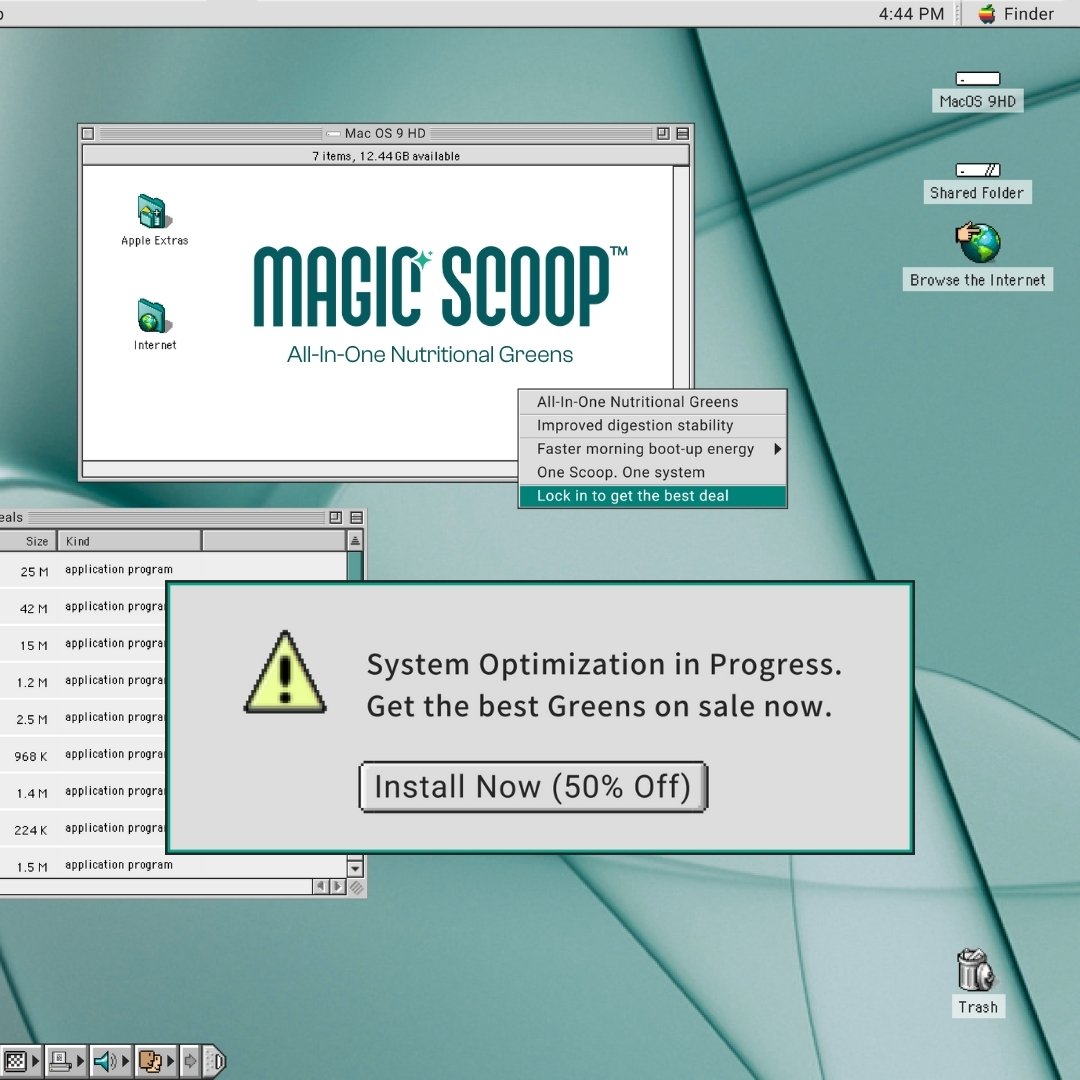Click the teal vertical scroll thumb in list window
1080x1080 pixels.
click(x=355, y=566)
